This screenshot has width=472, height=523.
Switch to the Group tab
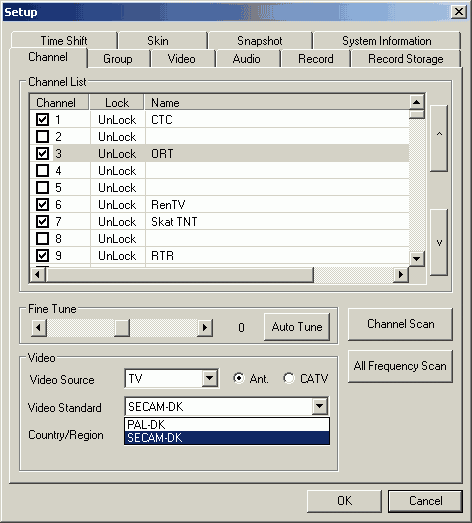[x=118, y=59]
